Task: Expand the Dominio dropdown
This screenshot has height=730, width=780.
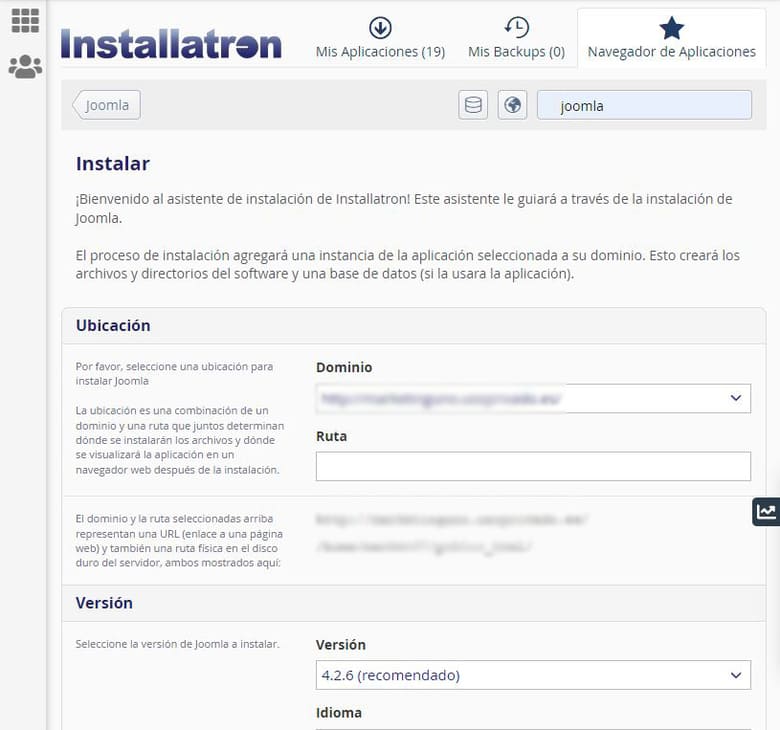Action: (x=533, y=398)
